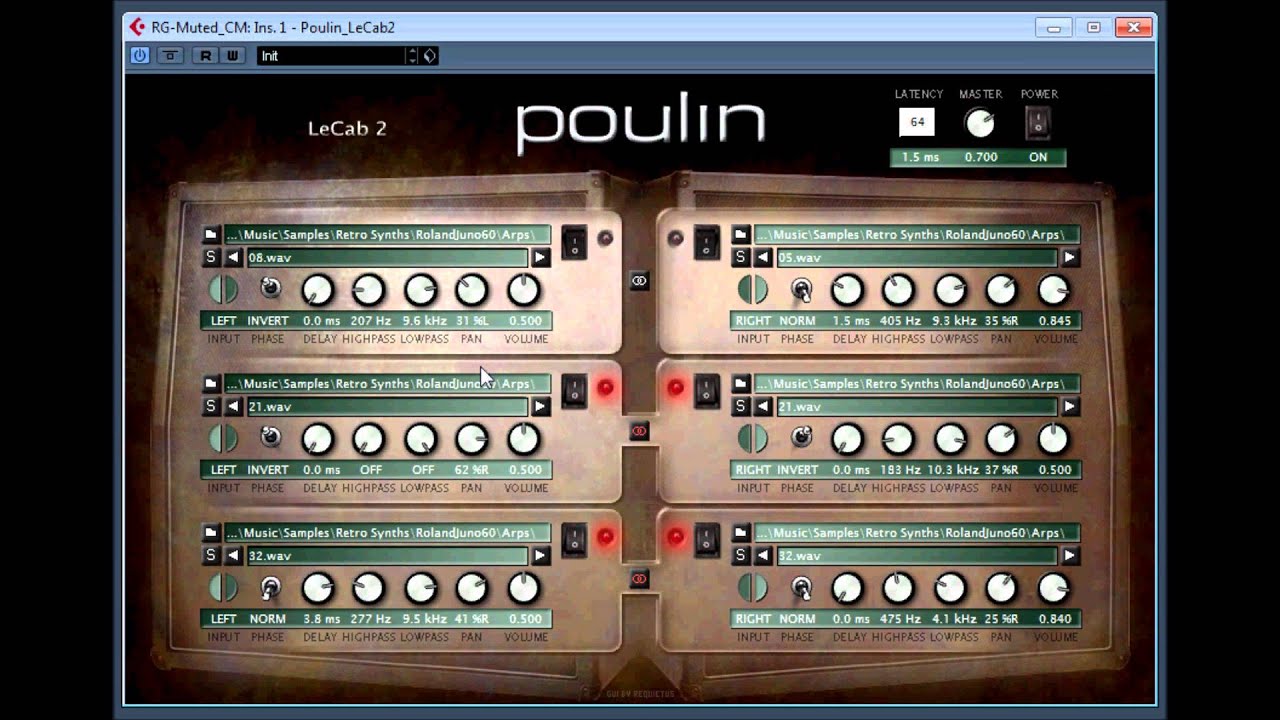1280x720 pixels.
Task: Solo RIGHT 32.wav slot with S button
Action: point(740,556)
